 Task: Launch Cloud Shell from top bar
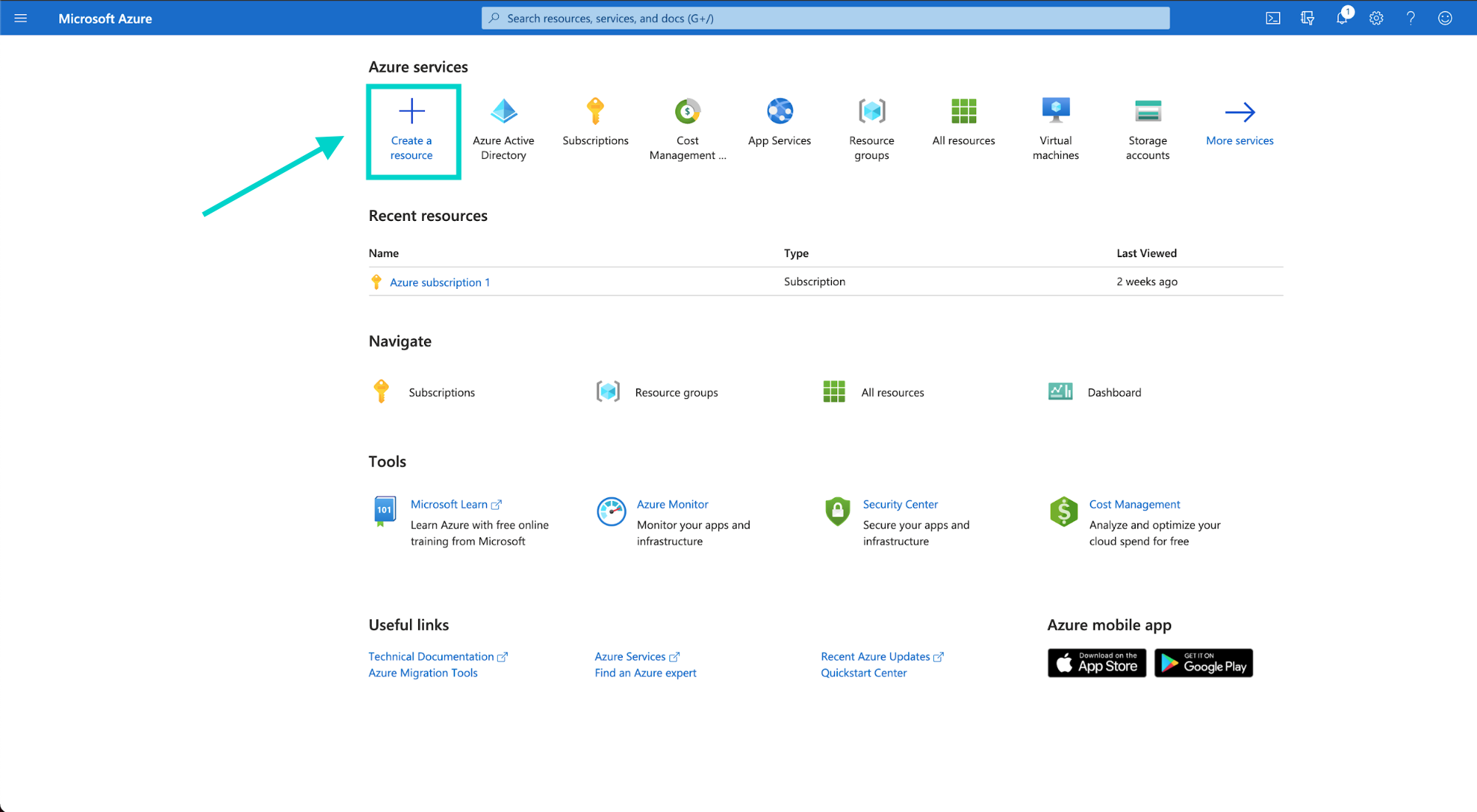(x=1273, y=18)
